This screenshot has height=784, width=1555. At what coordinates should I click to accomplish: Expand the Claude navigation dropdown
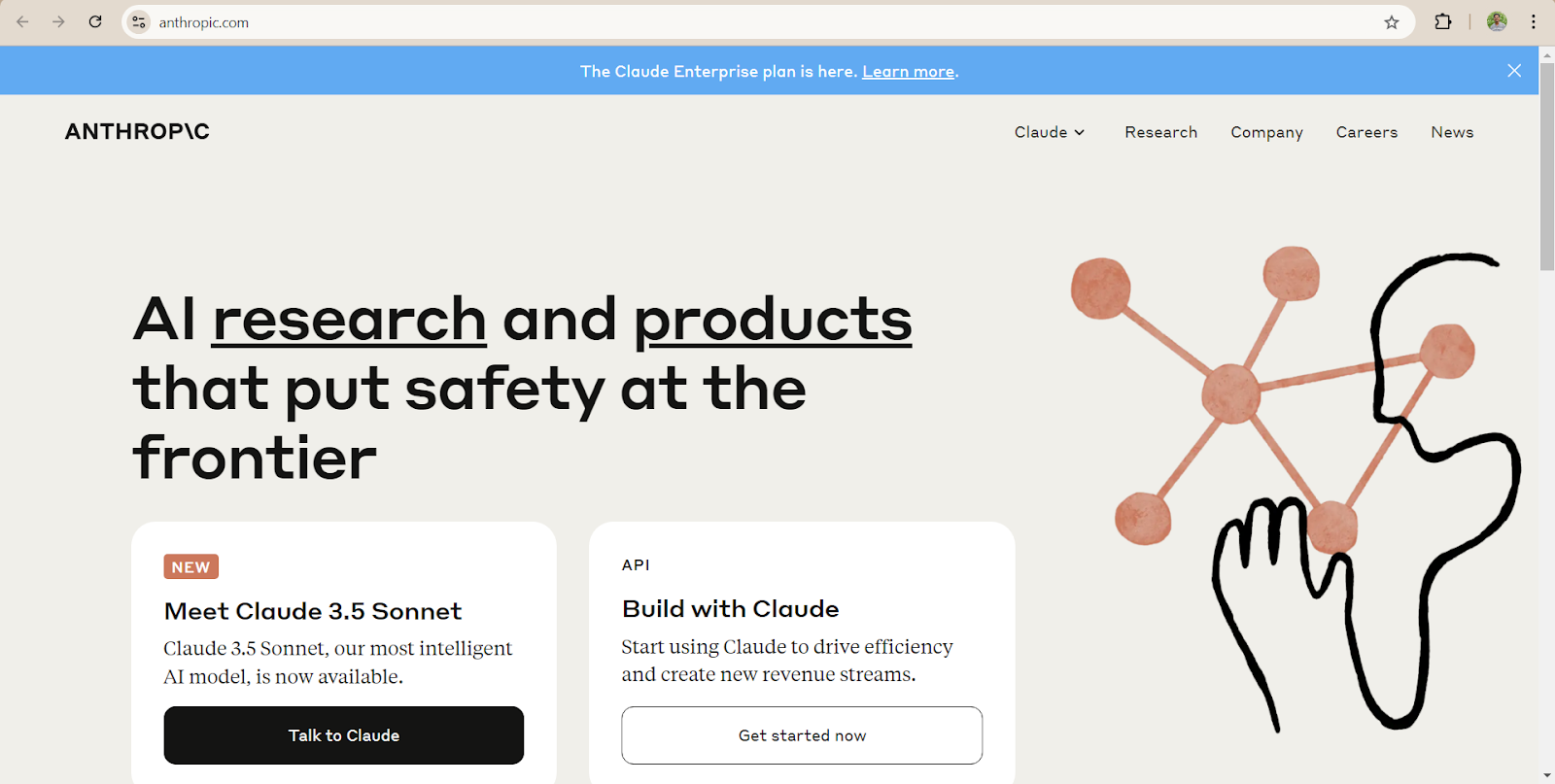tap(1050, 132)
